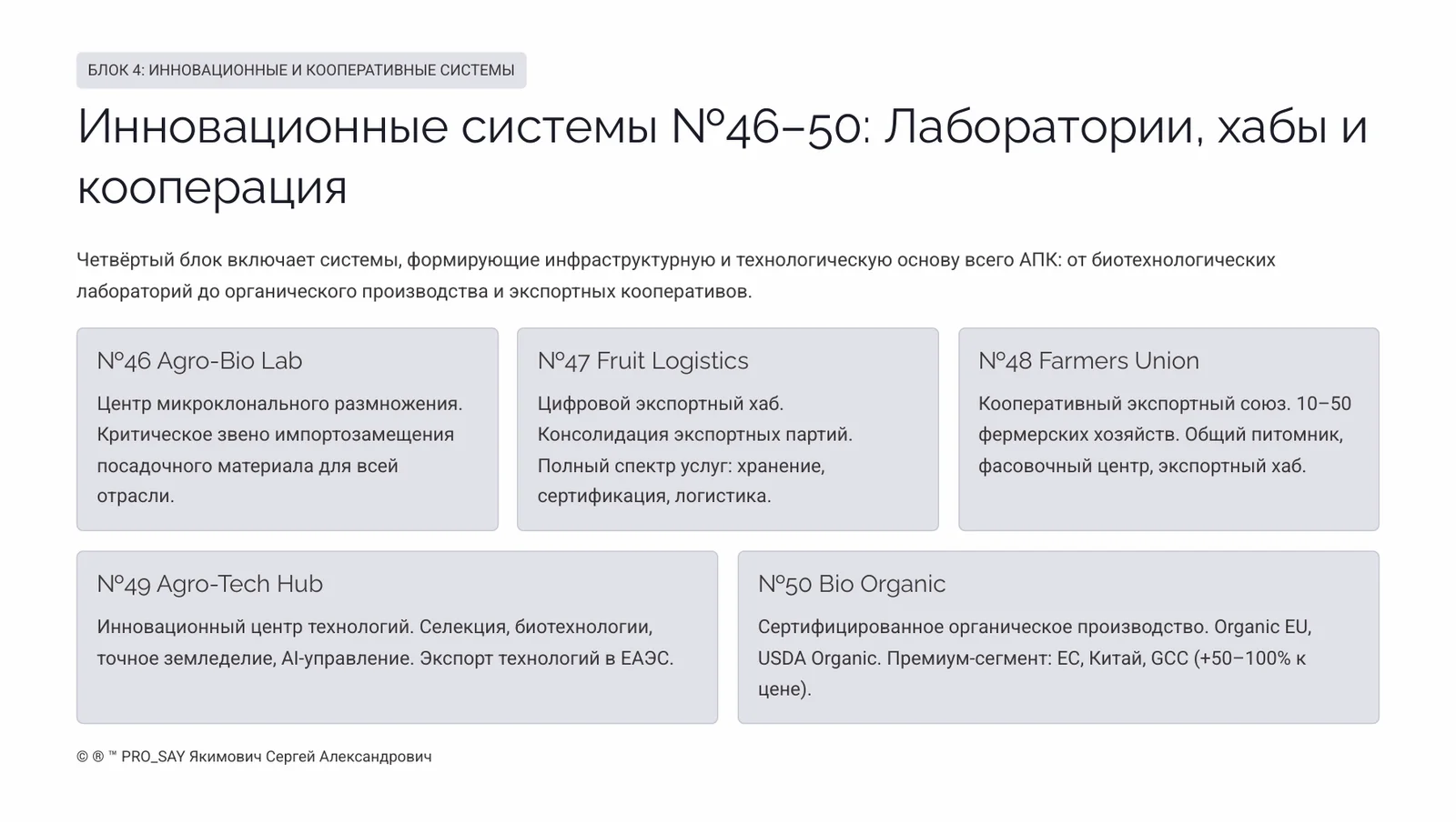Open the '№47 Fruit Logistics' card title

pos(642,361)
